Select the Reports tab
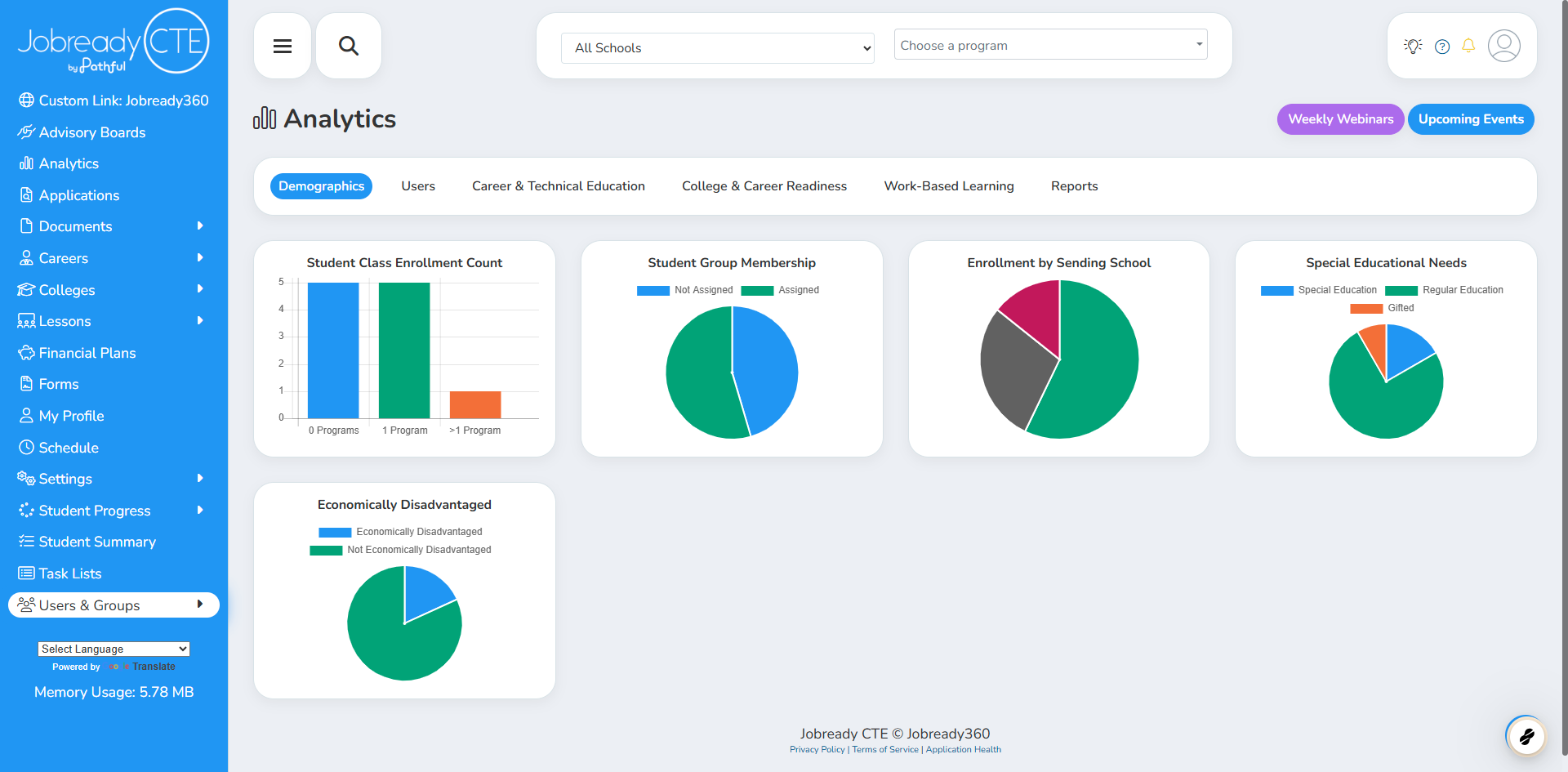Screen dimensions: 1568x772 coord(1074,186)
